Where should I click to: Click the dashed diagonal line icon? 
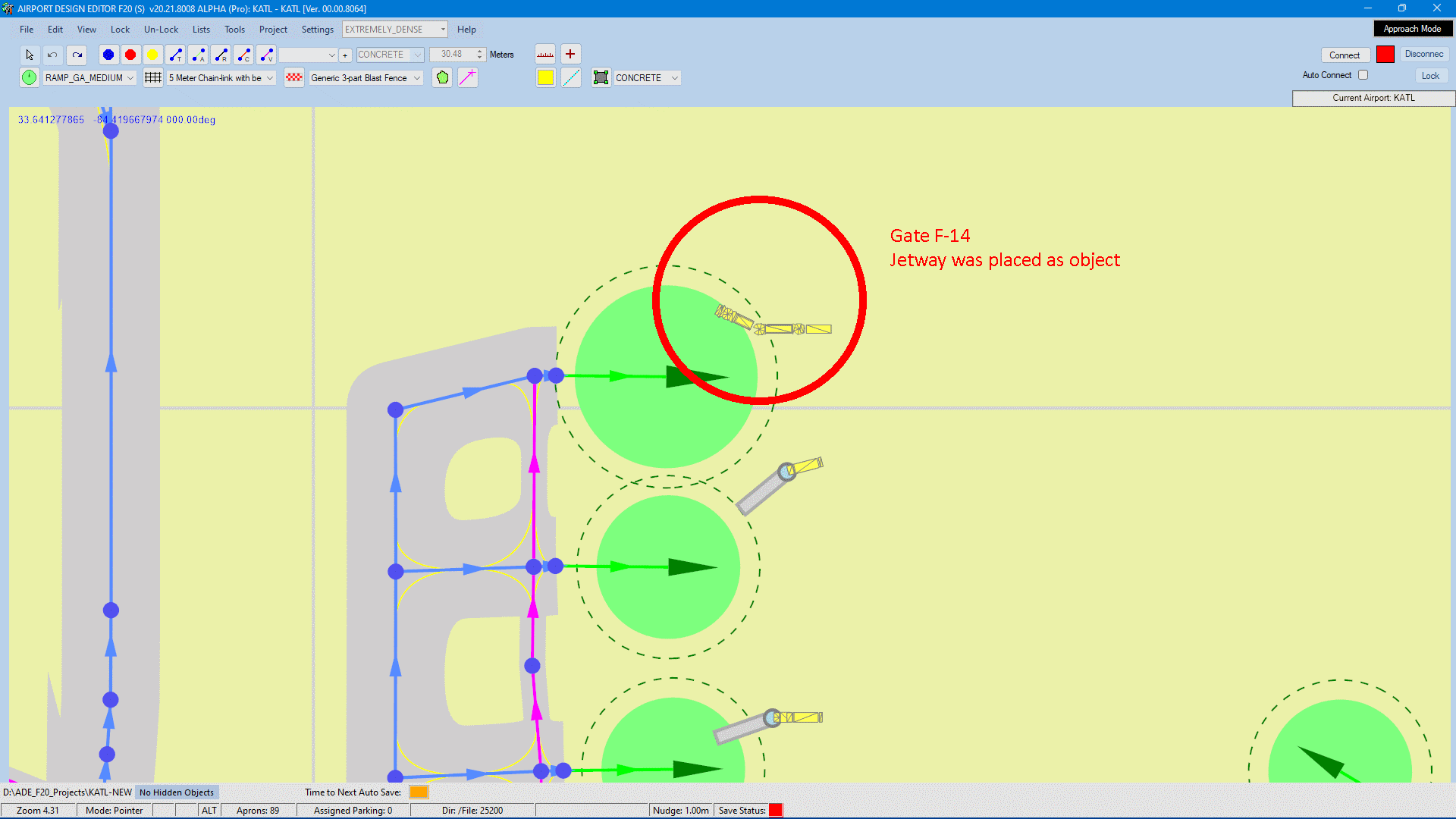(x=571, y=77)
